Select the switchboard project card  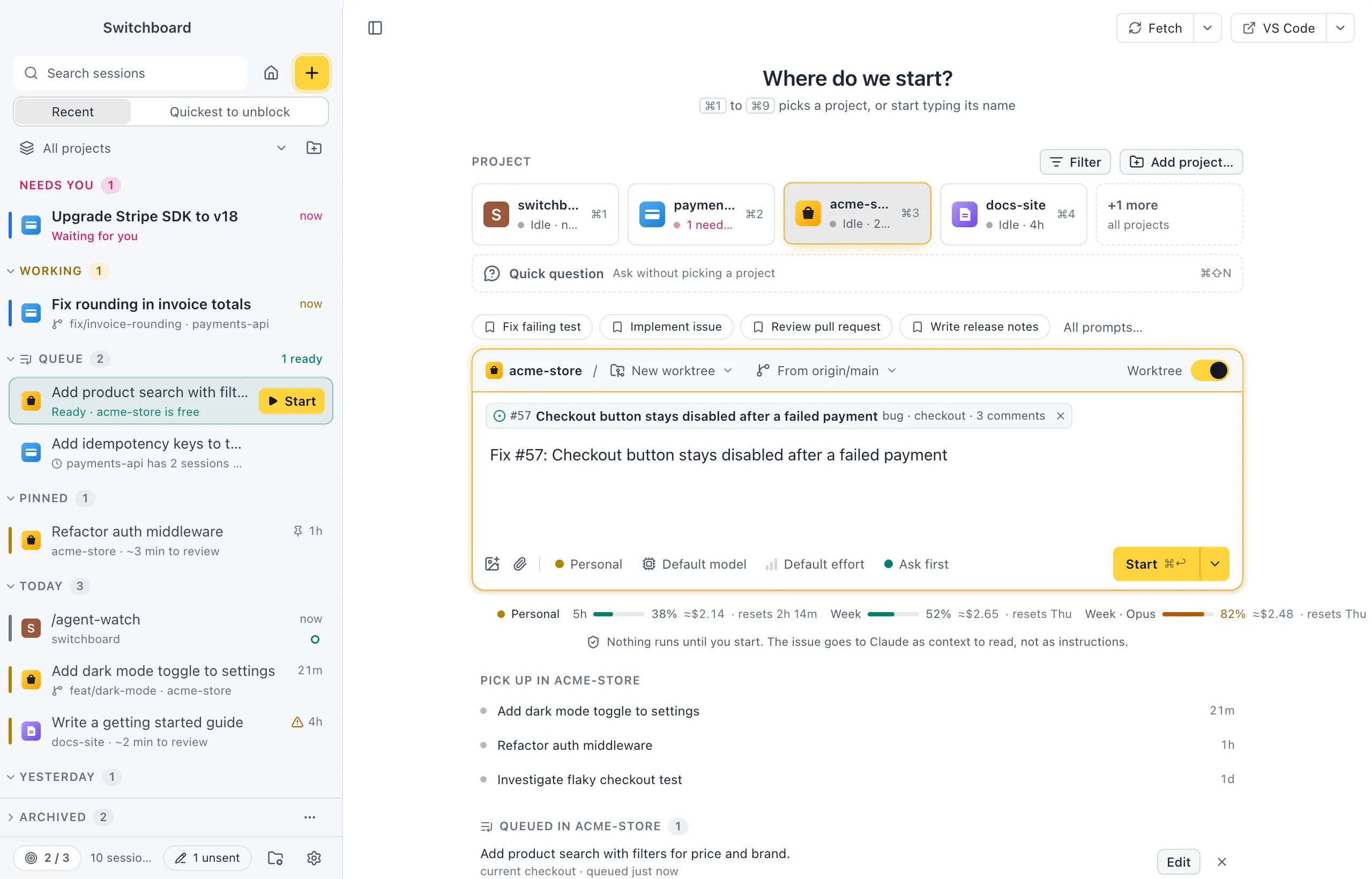tap(545, 214)
